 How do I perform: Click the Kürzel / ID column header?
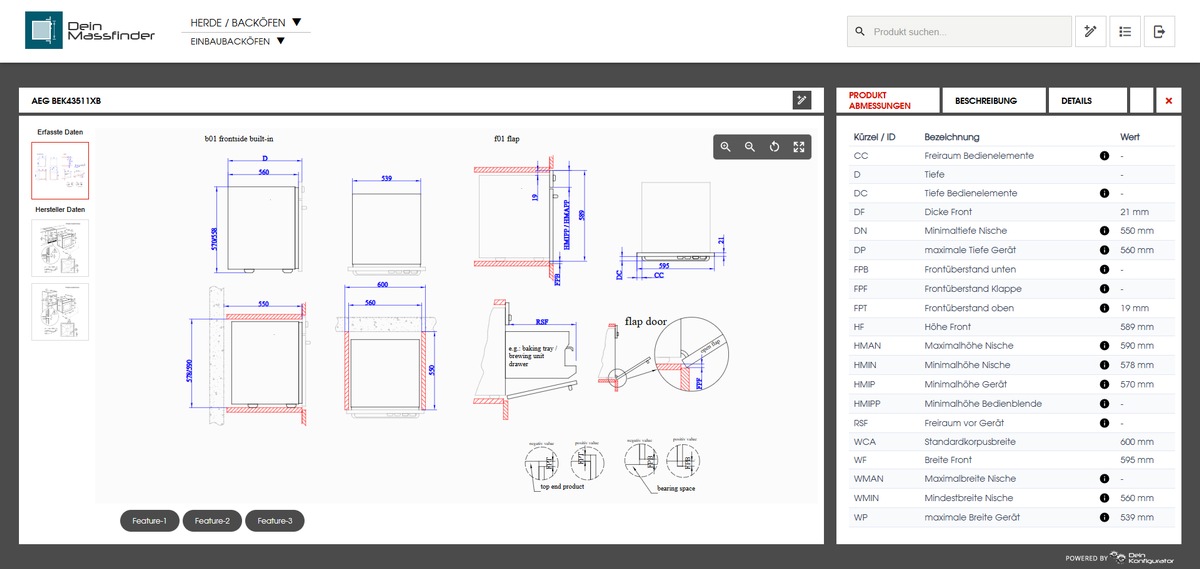pos(875,137)
